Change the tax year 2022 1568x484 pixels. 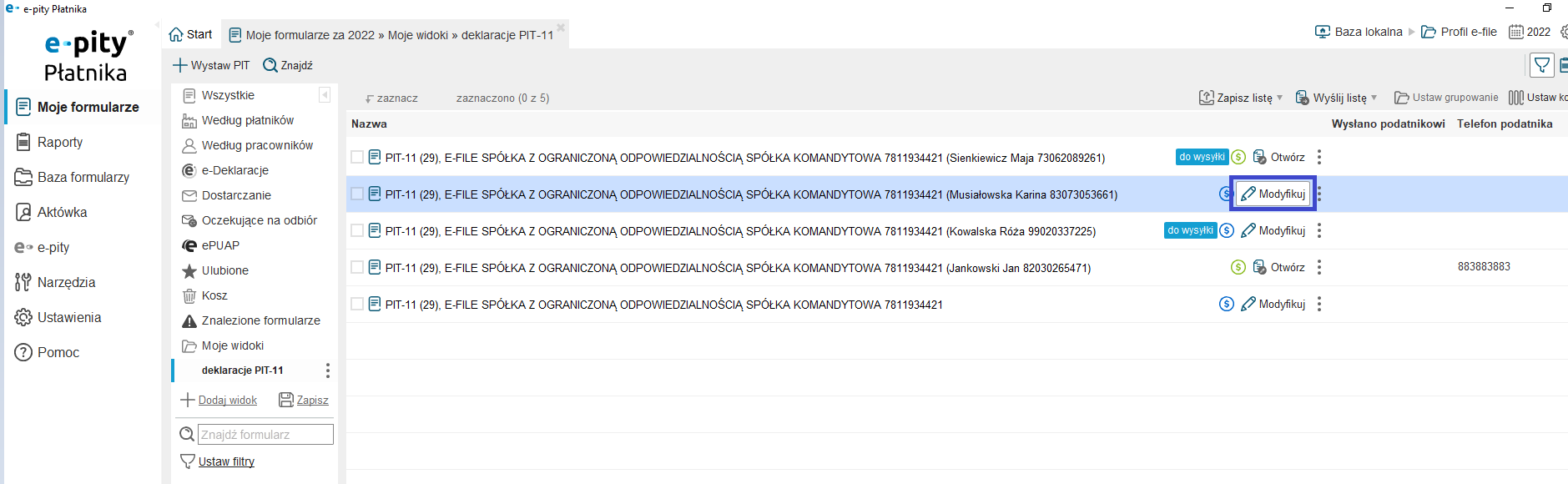[x=1530, y=32]
